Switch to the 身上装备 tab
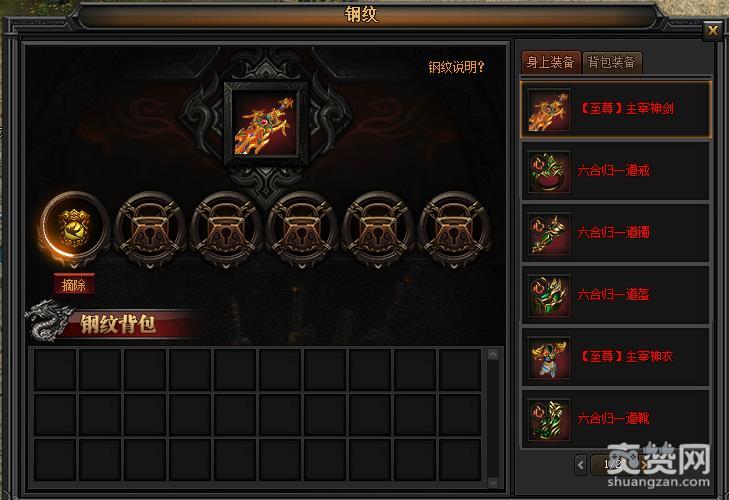Viewport: 729px width, 500px height. click(x=550, y=62)
